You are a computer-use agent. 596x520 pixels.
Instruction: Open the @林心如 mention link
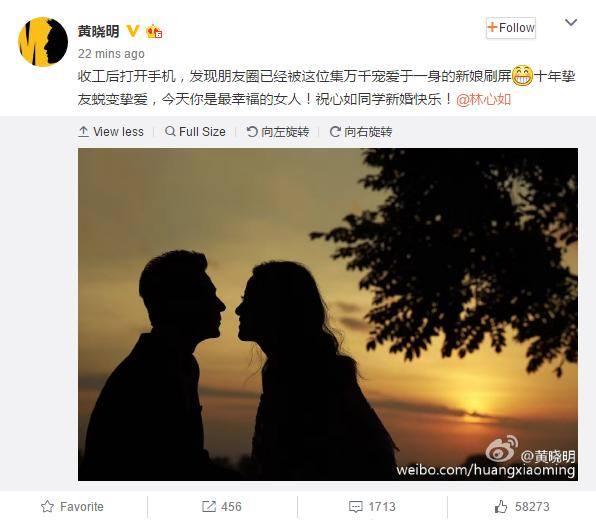pyautogui.click(x=483, y=100)
